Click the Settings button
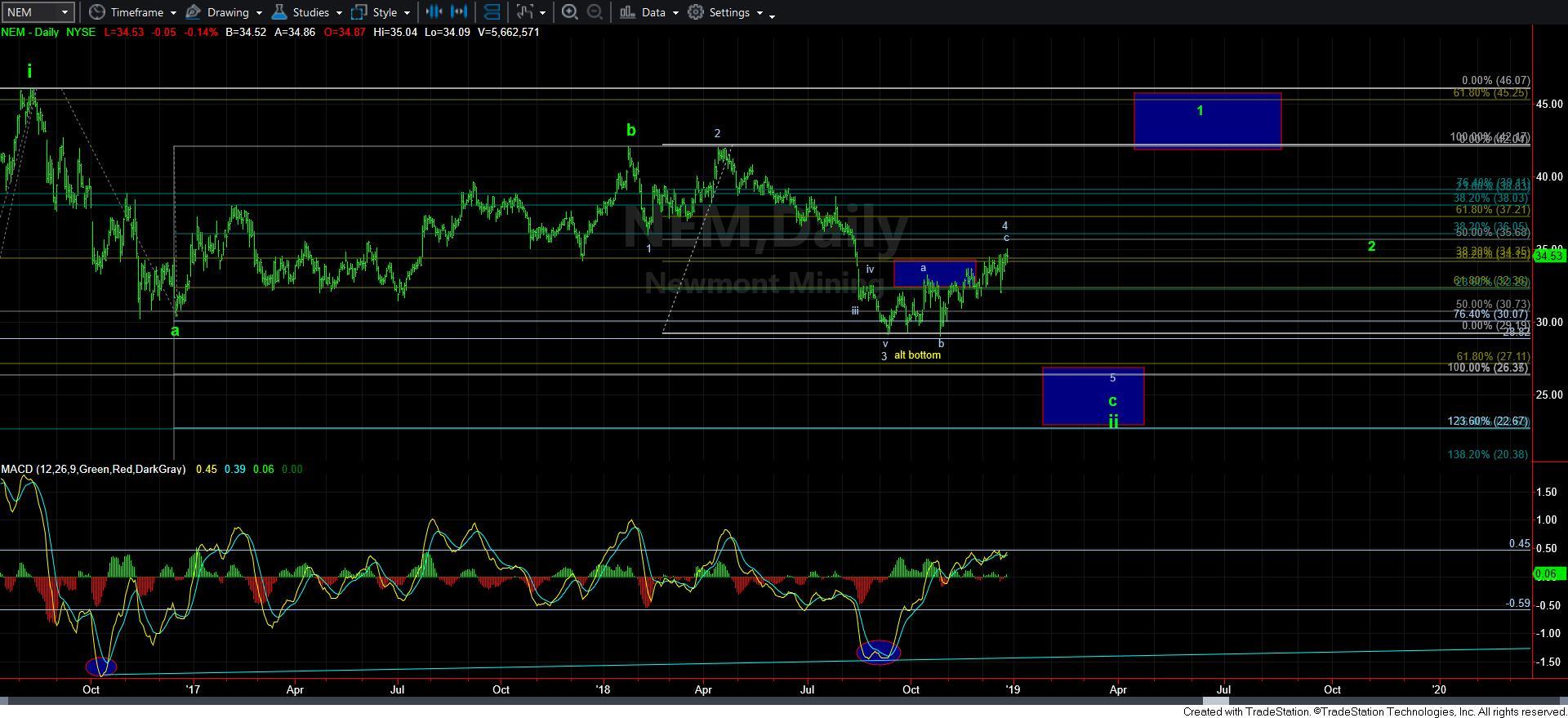The height and width of the screenshot is (718, 1568). 728,12
